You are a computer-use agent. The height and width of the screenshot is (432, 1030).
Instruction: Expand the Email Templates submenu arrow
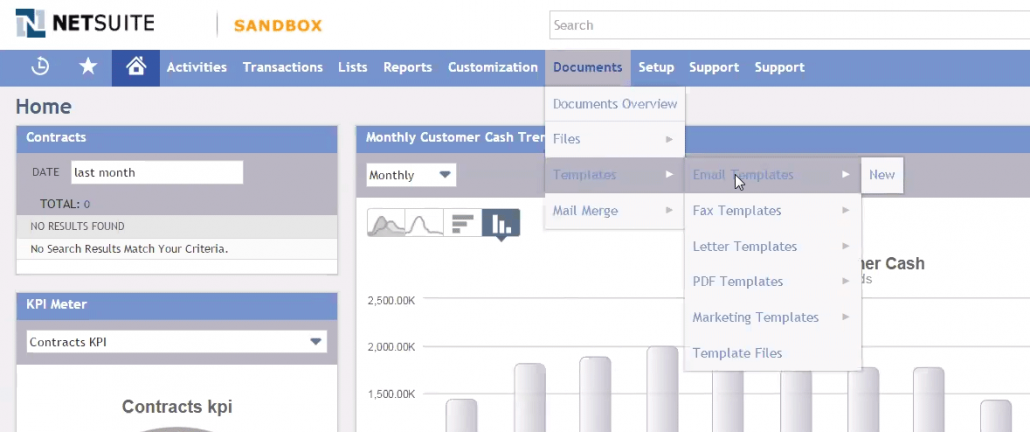tap(845, 175)
